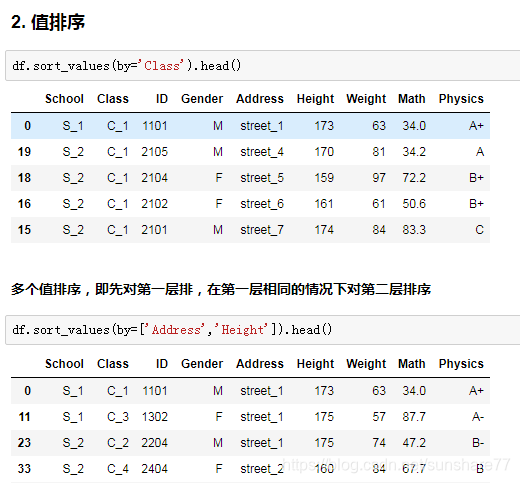Click Weight value '97'

[379, 178]
